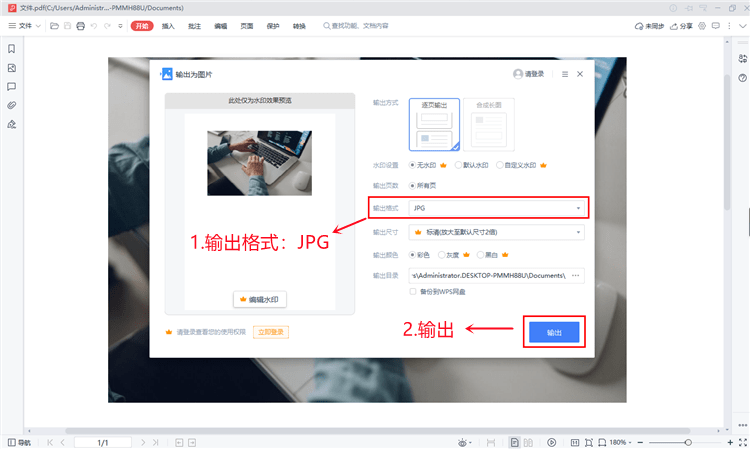Select 彩色 color radio option
This screenshot has width=750, height=449.
(x=412, y=255)
